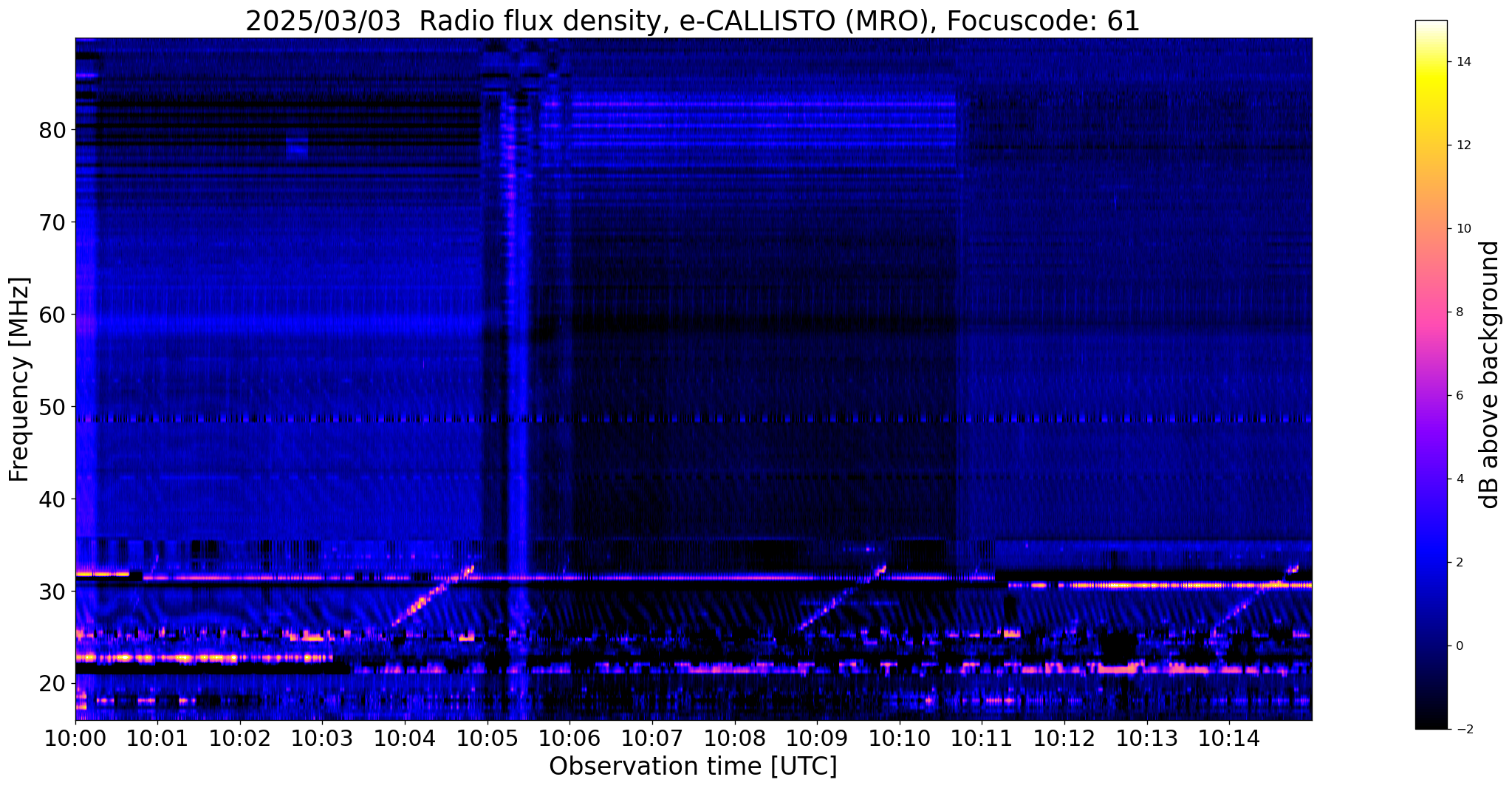This screenshot has width=1512, height=788.
Task: Click the 'dB above background' colorbar label
Action: 1490,374
